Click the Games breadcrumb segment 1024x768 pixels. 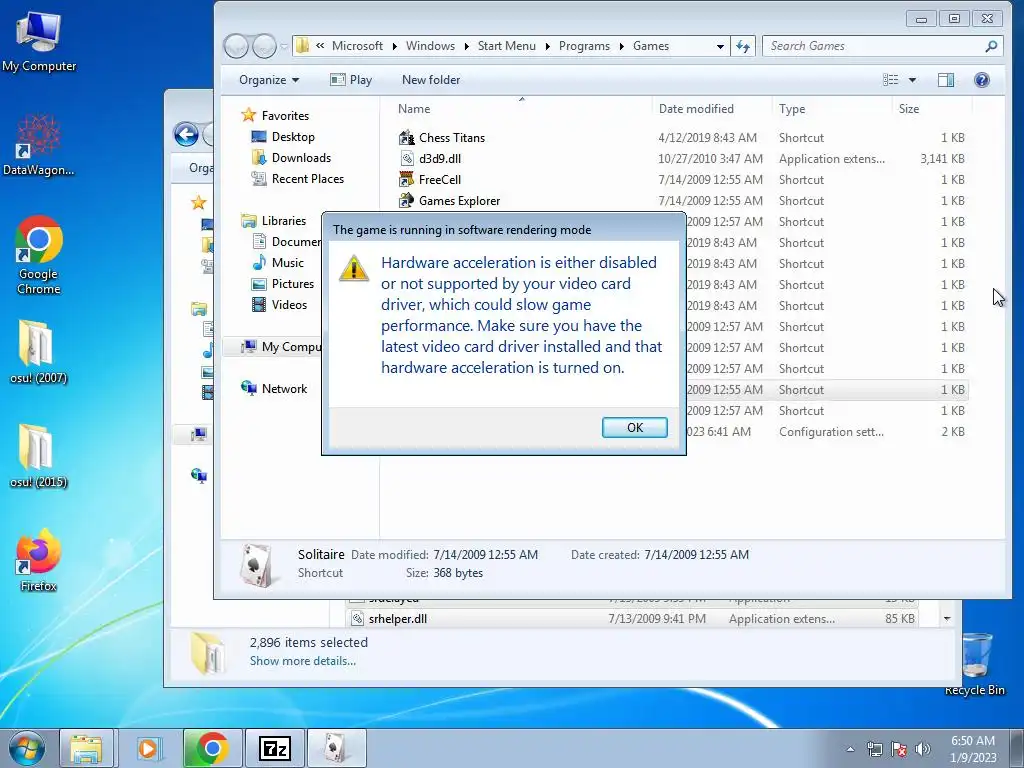pyautogui.click(x=650, y=46)
